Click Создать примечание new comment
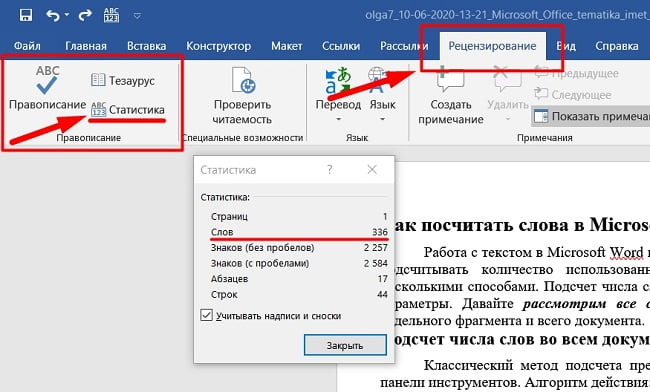650x392 pixels. [451, 96]
